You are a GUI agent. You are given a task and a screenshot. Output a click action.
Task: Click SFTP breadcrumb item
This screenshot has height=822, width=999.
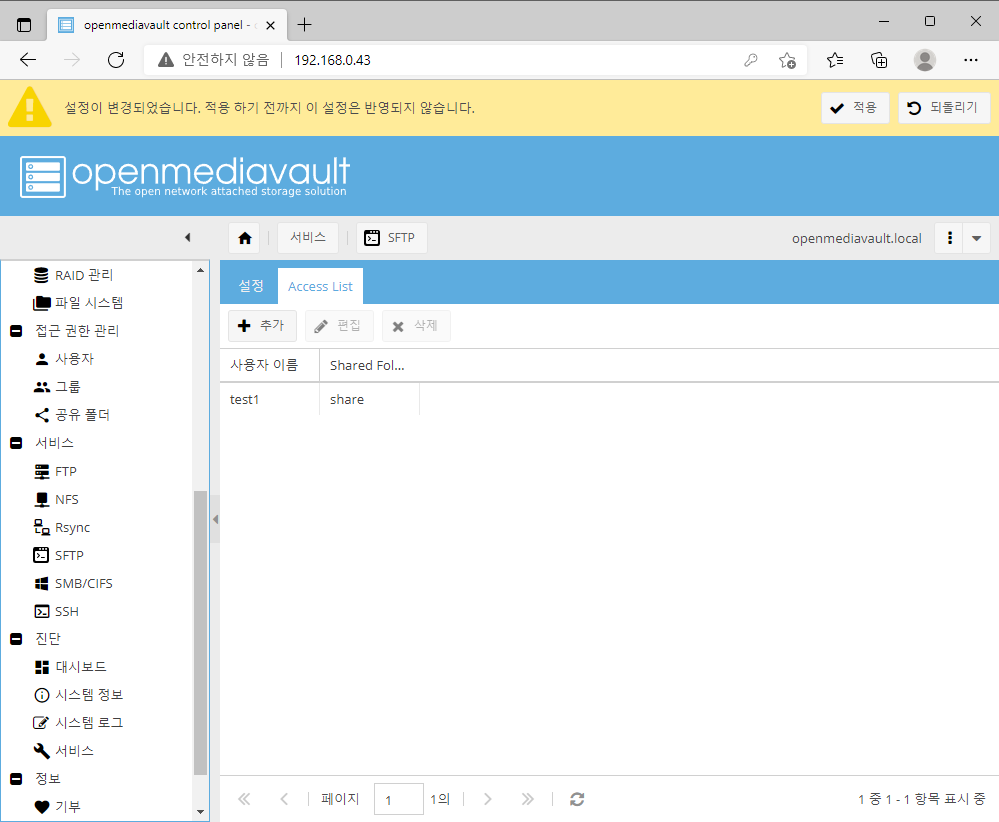coord(391,238)
